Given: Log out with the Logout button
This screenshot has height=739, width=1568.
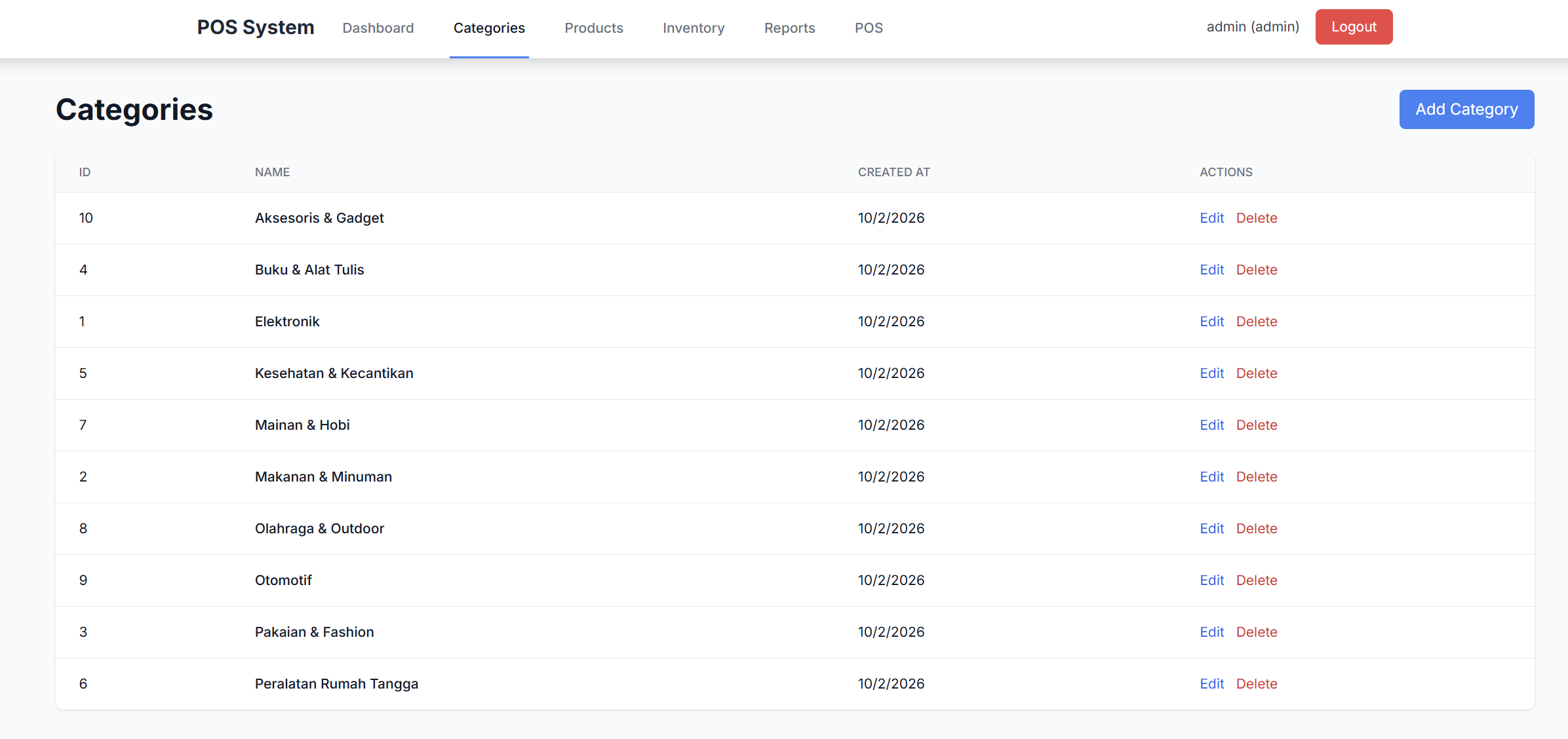Looking at the screenshot, I should point(1354,27).
